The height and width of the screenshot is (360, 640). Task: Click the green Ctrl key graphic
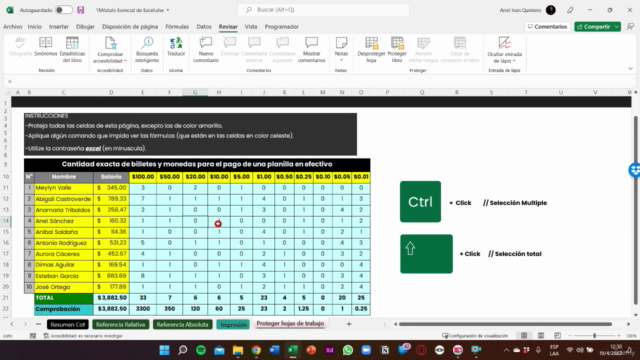420,202
